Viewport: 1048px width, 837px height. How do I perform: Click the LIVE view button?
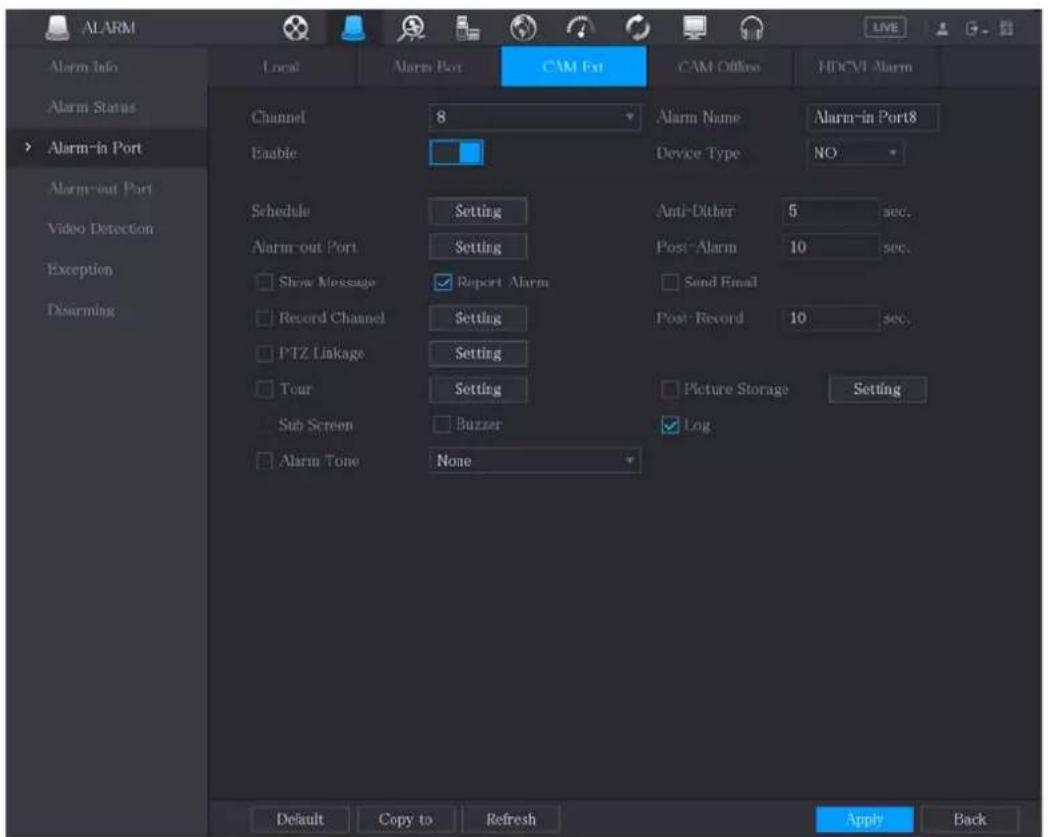click(885, 27)
